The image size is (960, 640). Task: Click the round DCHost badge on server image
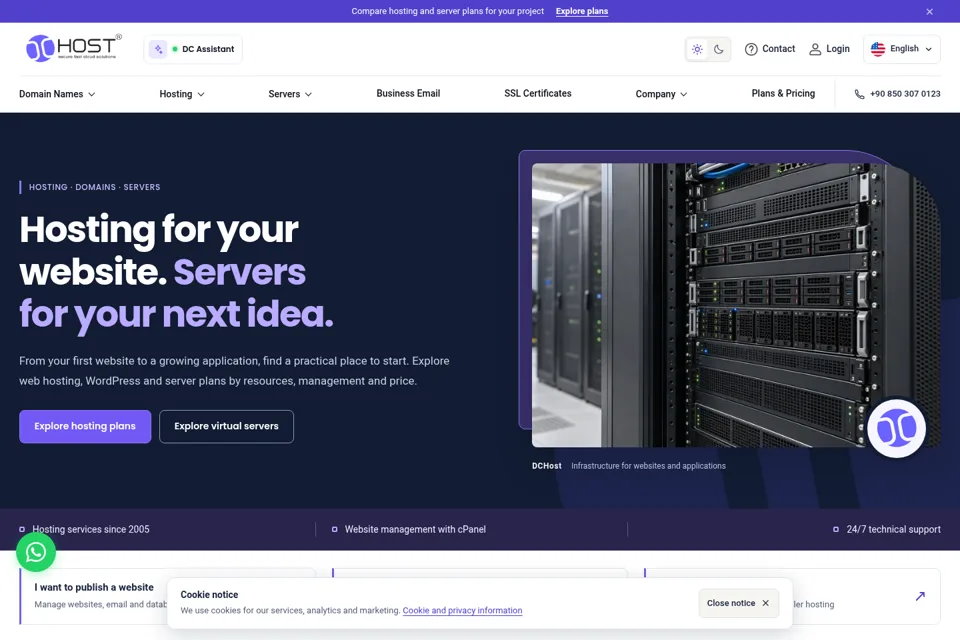pyautogui.click(x=896, y=428)
